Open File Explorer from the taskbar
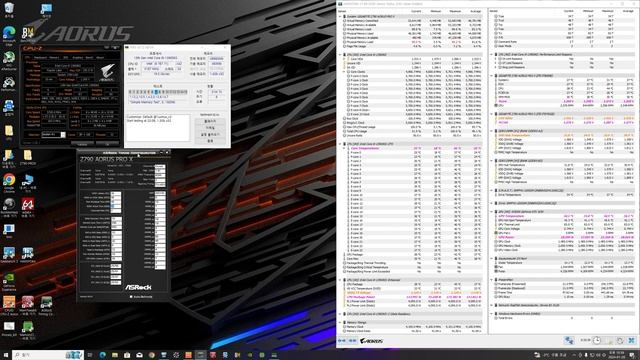640x360 pixels. [115, 355]
